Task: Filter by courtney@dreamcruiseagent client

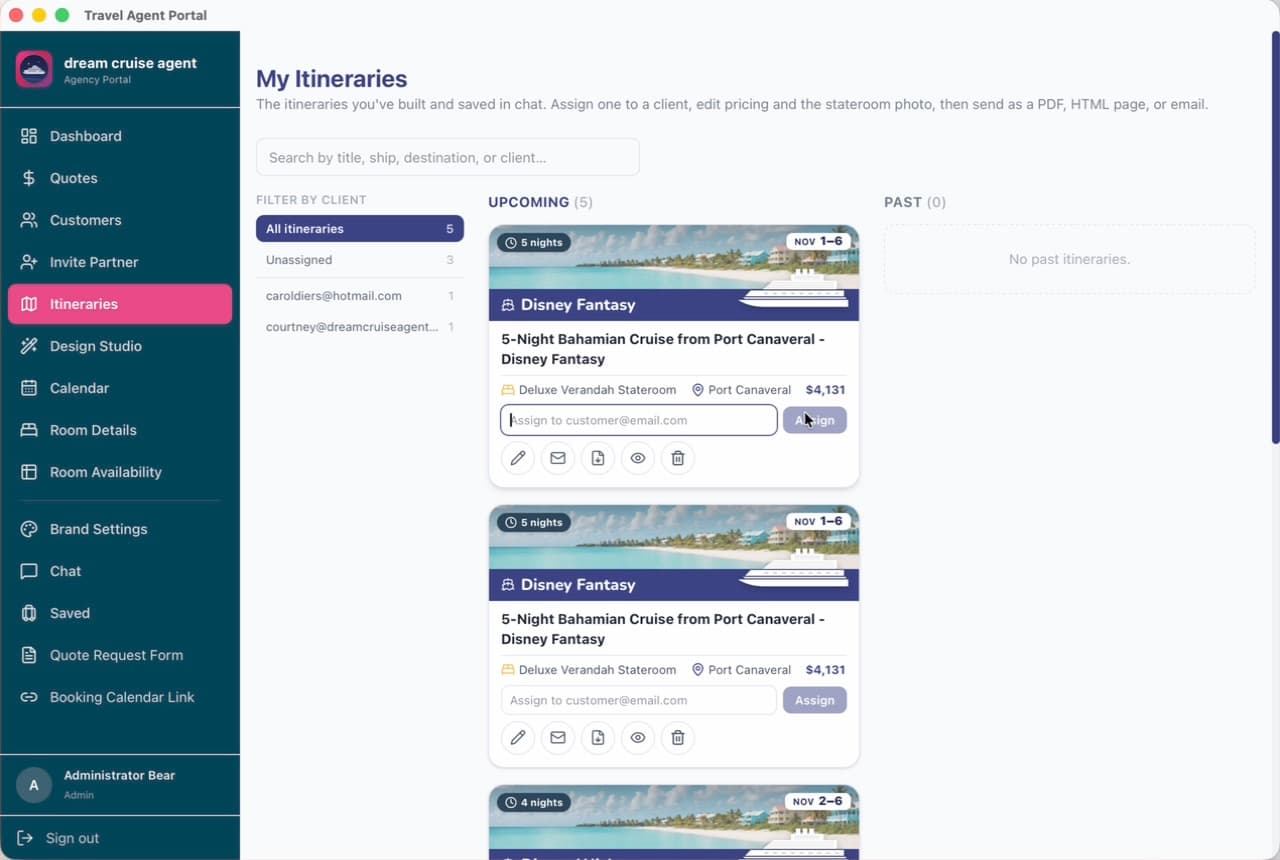Action: pyautogui.click(x=360, y=327)
